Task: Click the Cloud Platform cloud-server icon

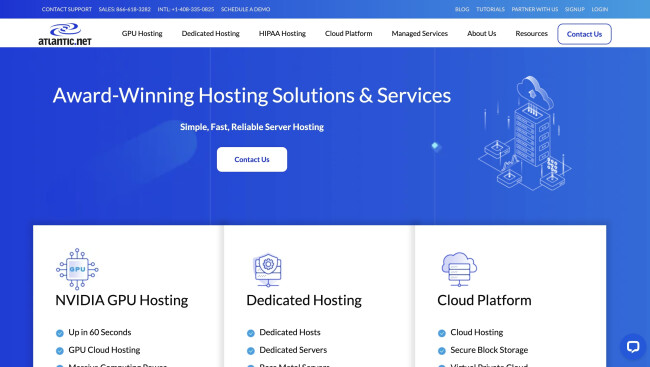Action: (459, 269)
